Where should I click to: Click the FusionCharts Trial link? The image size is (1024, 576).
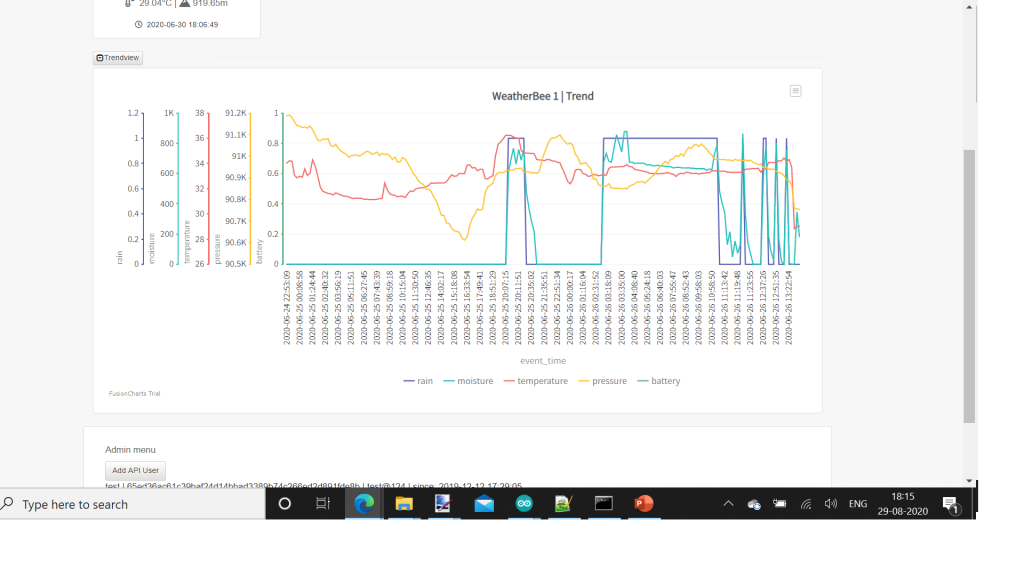(134, 394)
